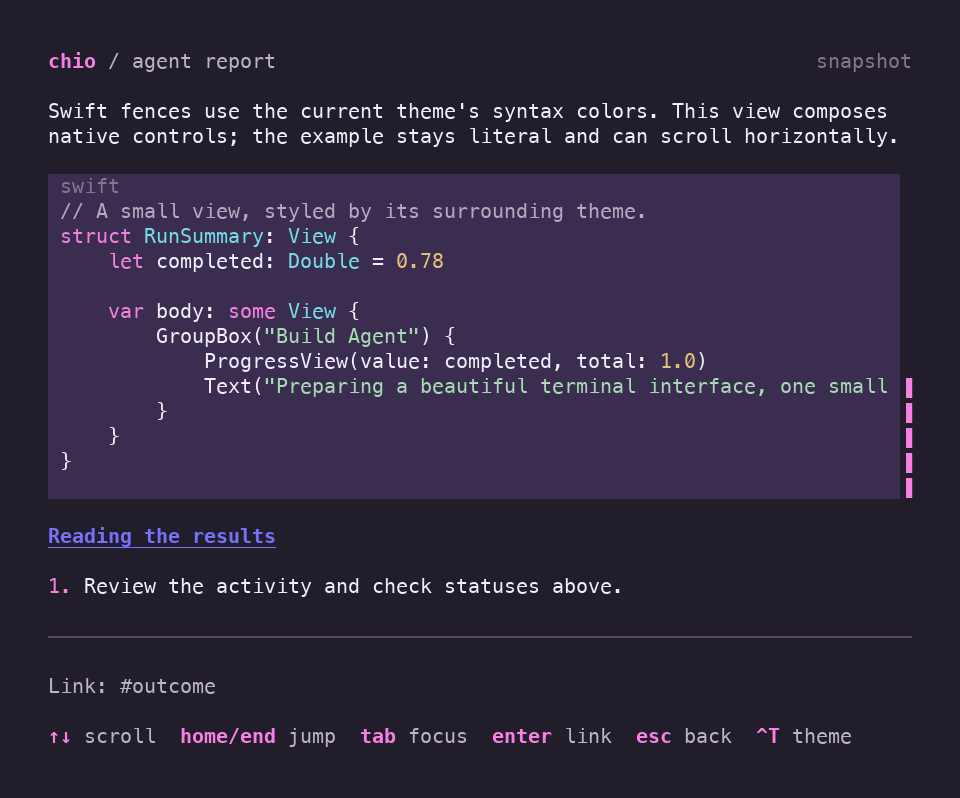Viewport: 960px width, 798px height.
Task: Click the "swift" language label of code fence
Action: pos(90,186)
